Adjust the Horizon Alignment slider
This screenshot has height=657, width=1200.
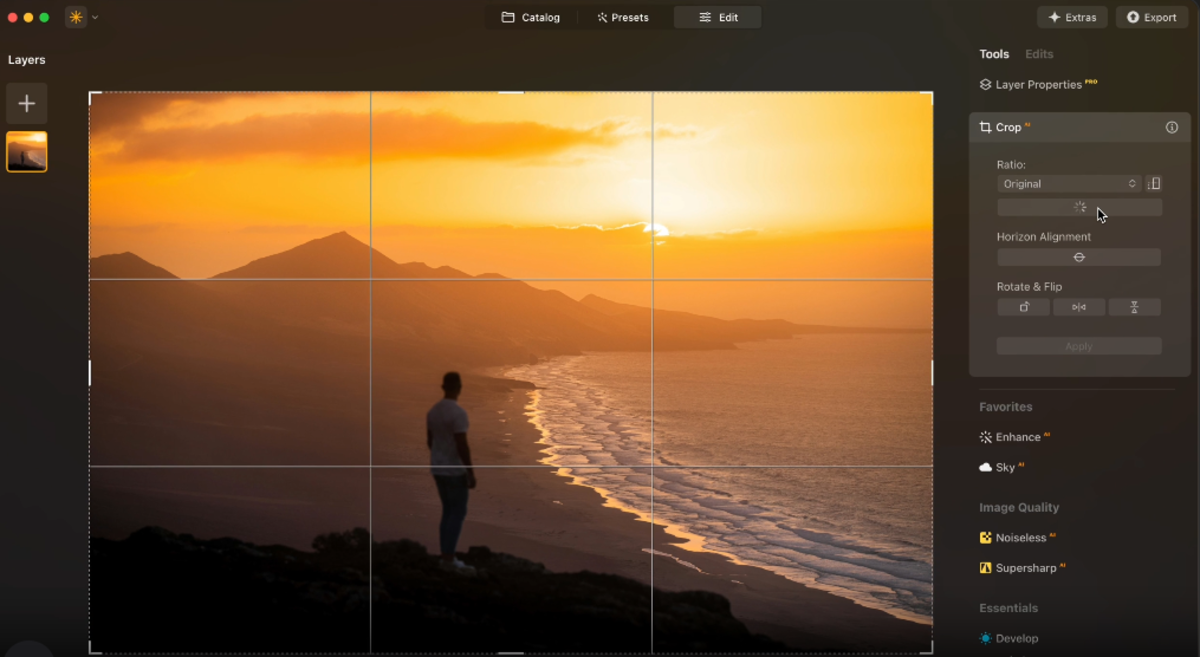(1079, 257)
